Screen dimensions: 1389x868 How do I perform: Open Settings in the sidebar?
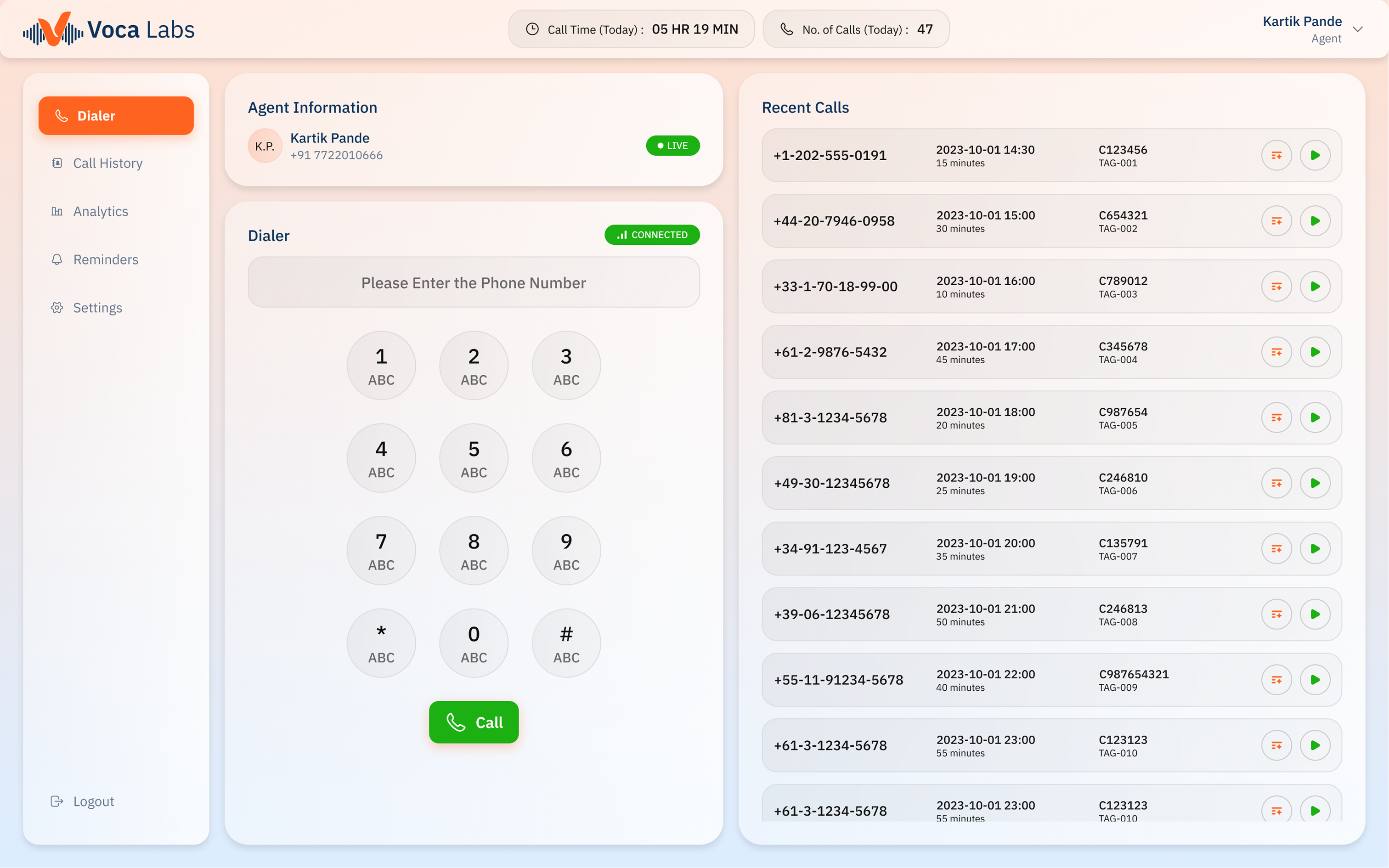(97, 308)
